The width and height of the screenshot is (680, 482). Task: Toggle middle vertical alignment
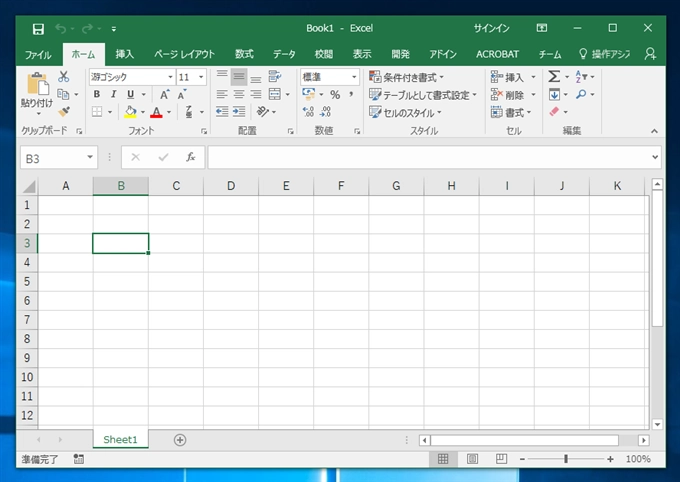239,77
